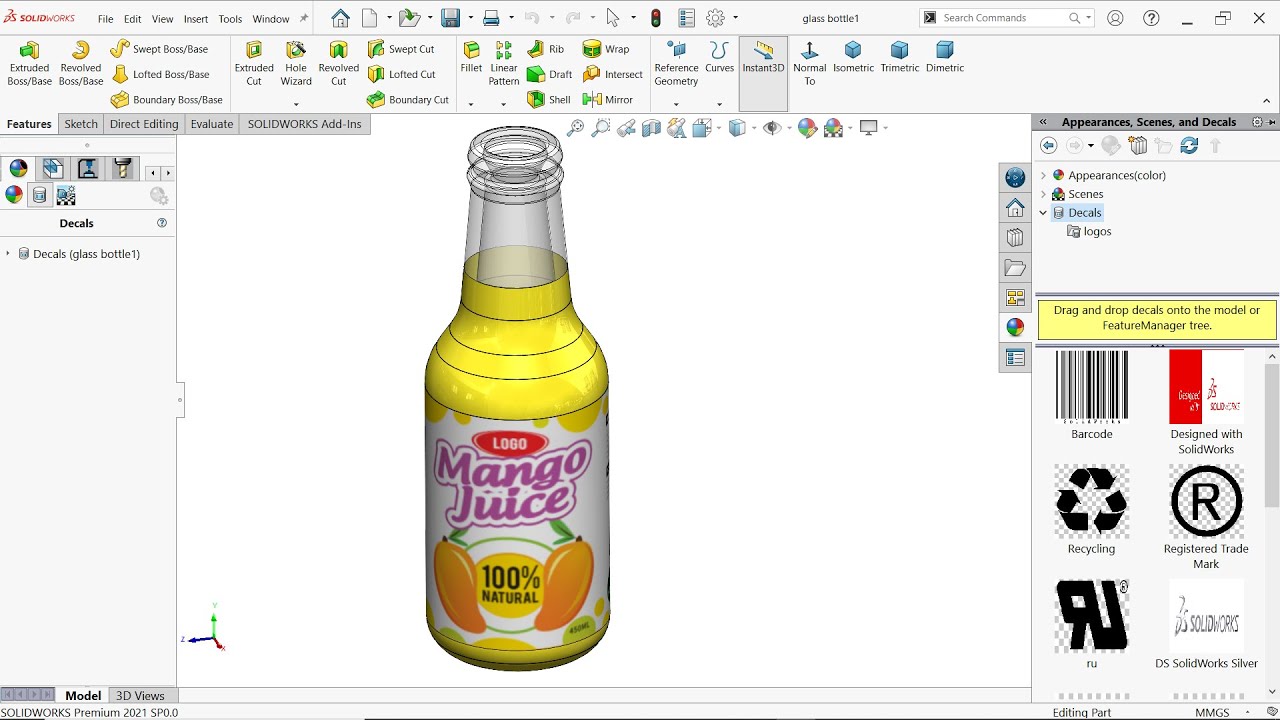Toggle the traffic-light Rebuild icon
Viewport: 1280px width, 720px height.
tap(656, 18)
